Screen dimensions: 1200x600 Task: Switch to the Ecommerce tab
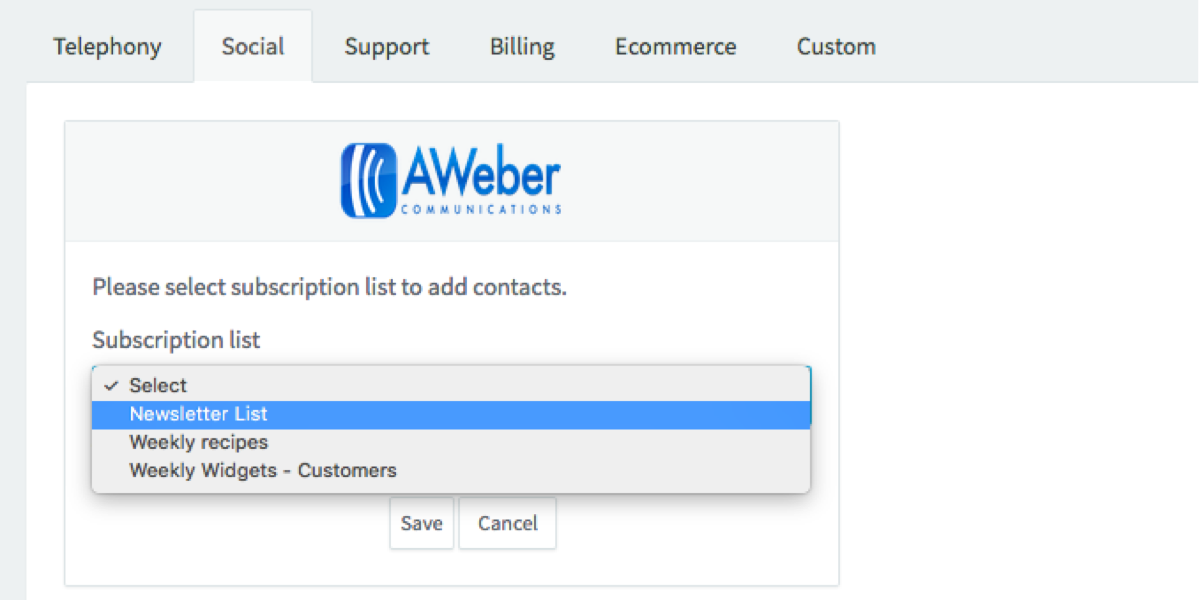675,47
